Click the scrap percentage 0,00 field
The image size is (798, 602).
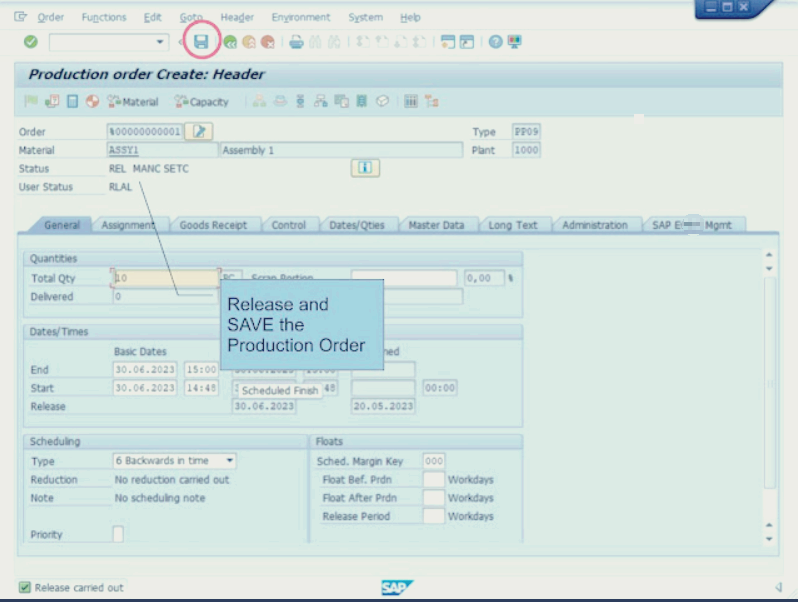[x=484, y=278]
